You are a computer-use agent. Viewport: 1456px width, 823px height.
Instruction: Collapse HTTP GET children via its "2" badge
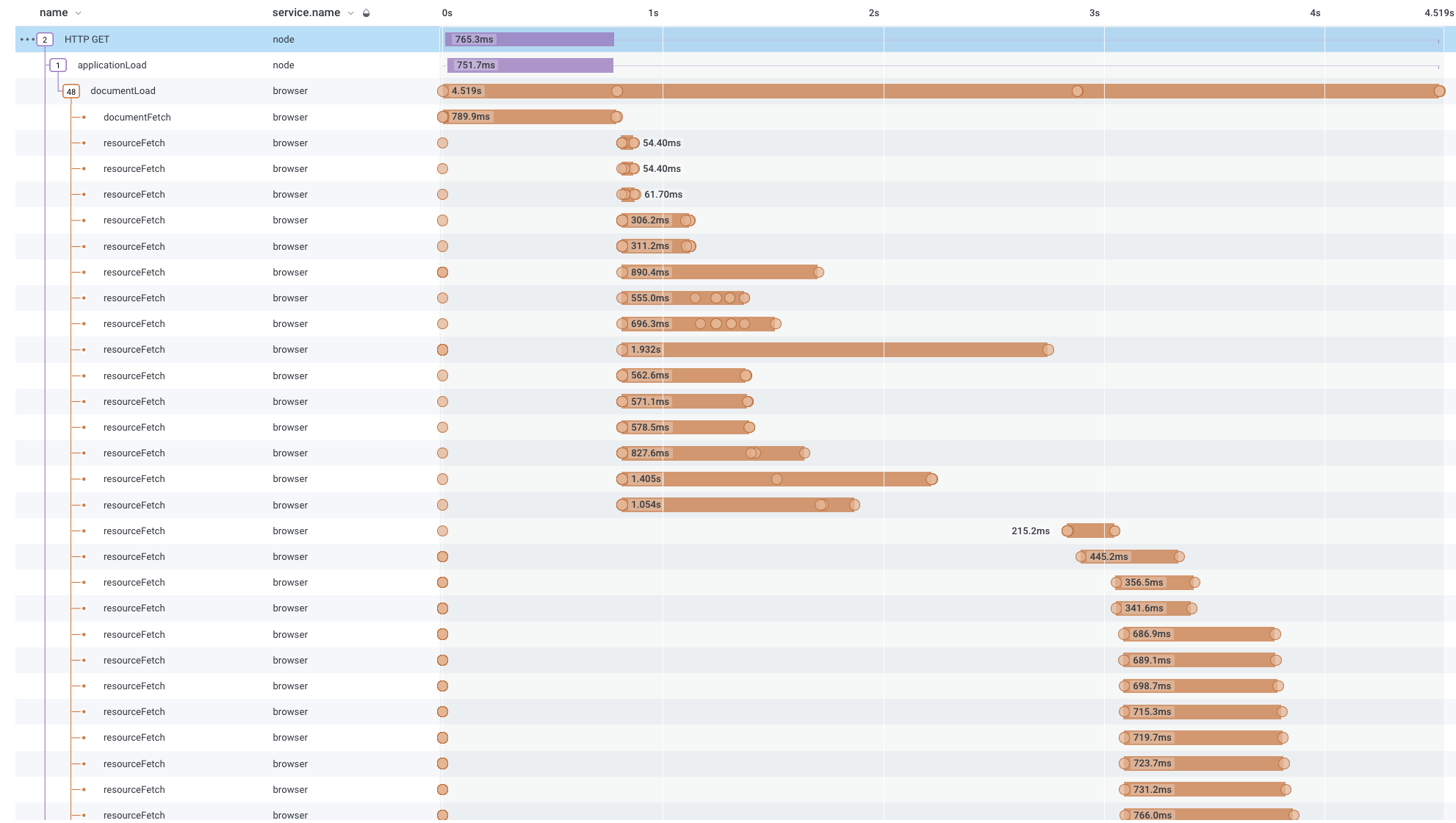coord(45,39)
